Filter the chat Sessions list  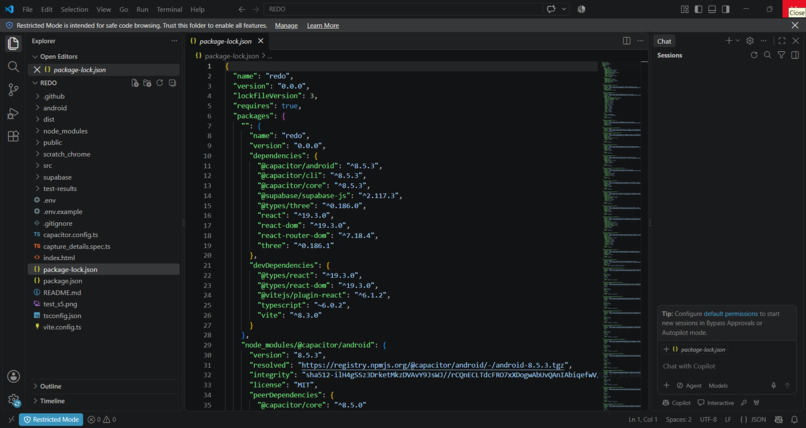(781, 55)
